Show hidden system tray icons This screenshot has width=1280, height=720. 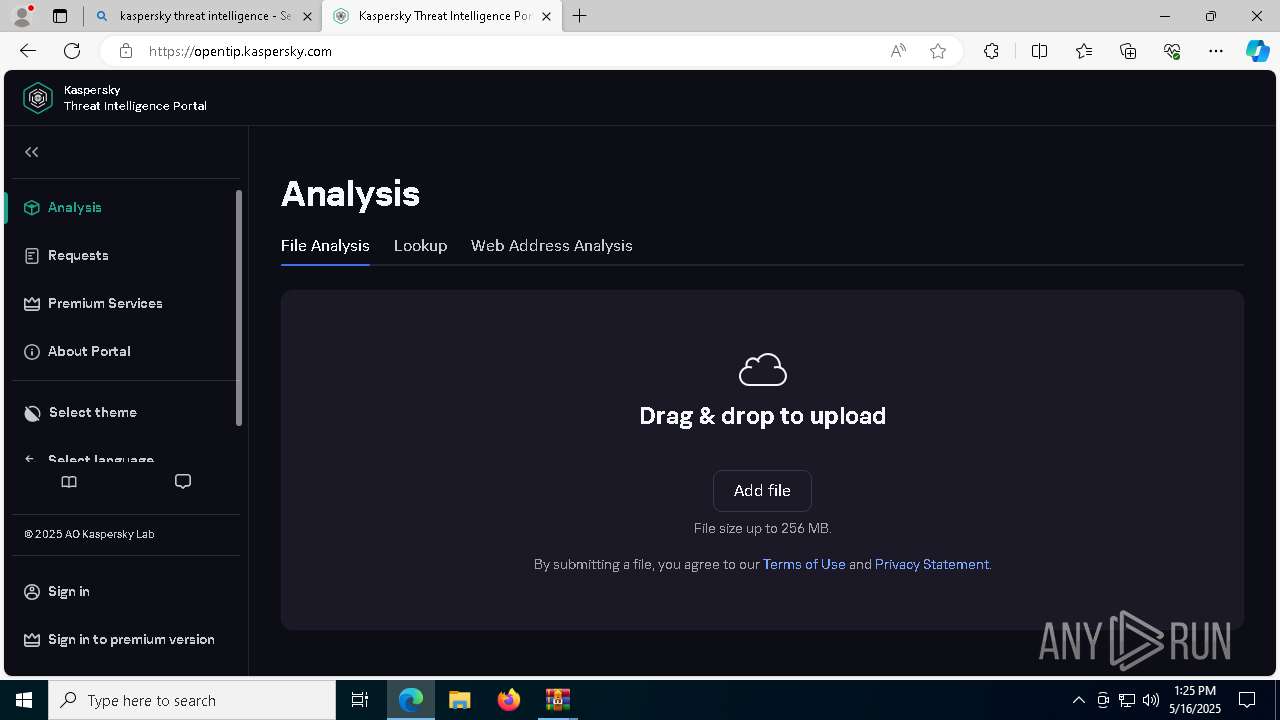tap(1078, 700)
